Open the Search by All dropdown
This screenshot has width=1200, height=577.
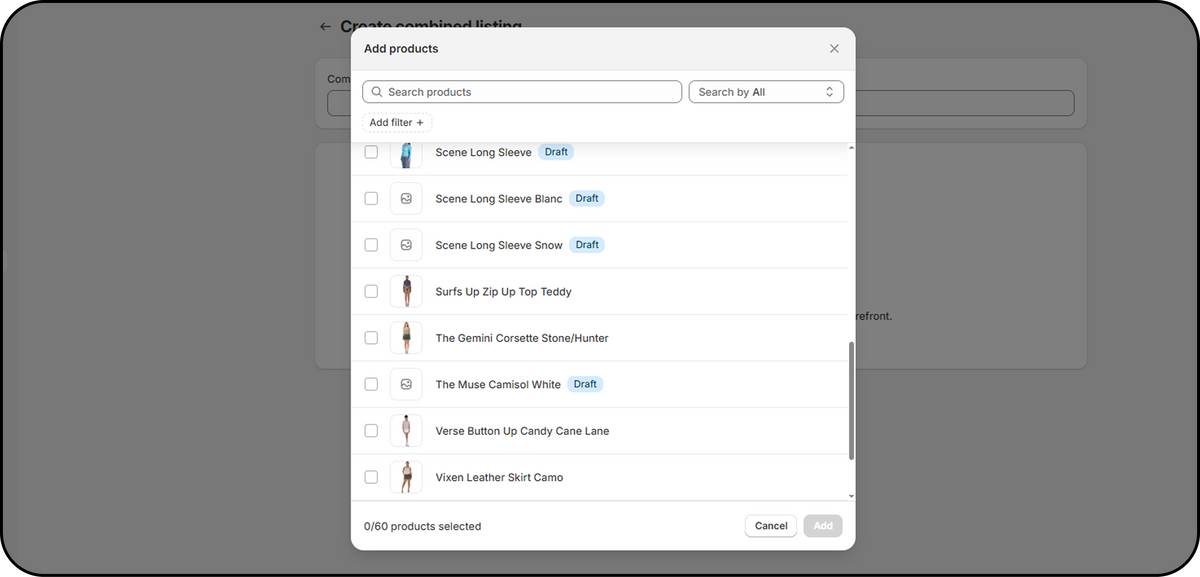(x=766, y=92)
